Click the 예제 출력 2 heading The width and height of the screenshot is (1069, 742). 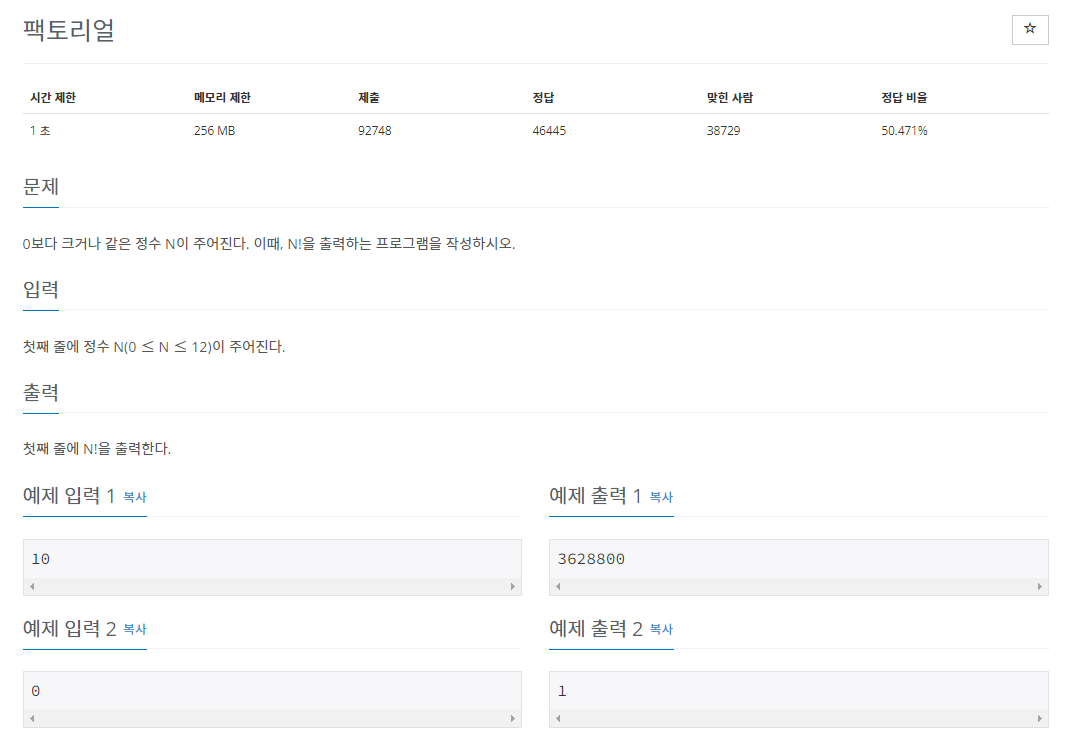pos(596,628)
